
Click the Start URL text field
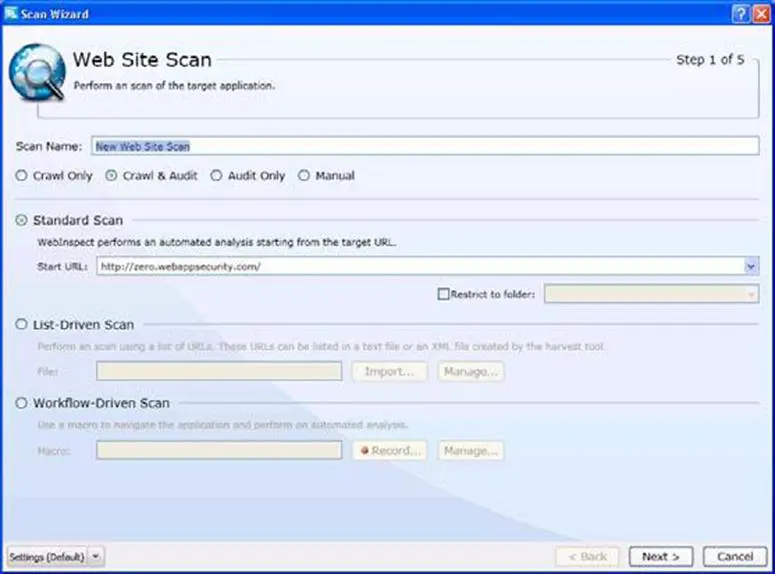coord(418,267)
